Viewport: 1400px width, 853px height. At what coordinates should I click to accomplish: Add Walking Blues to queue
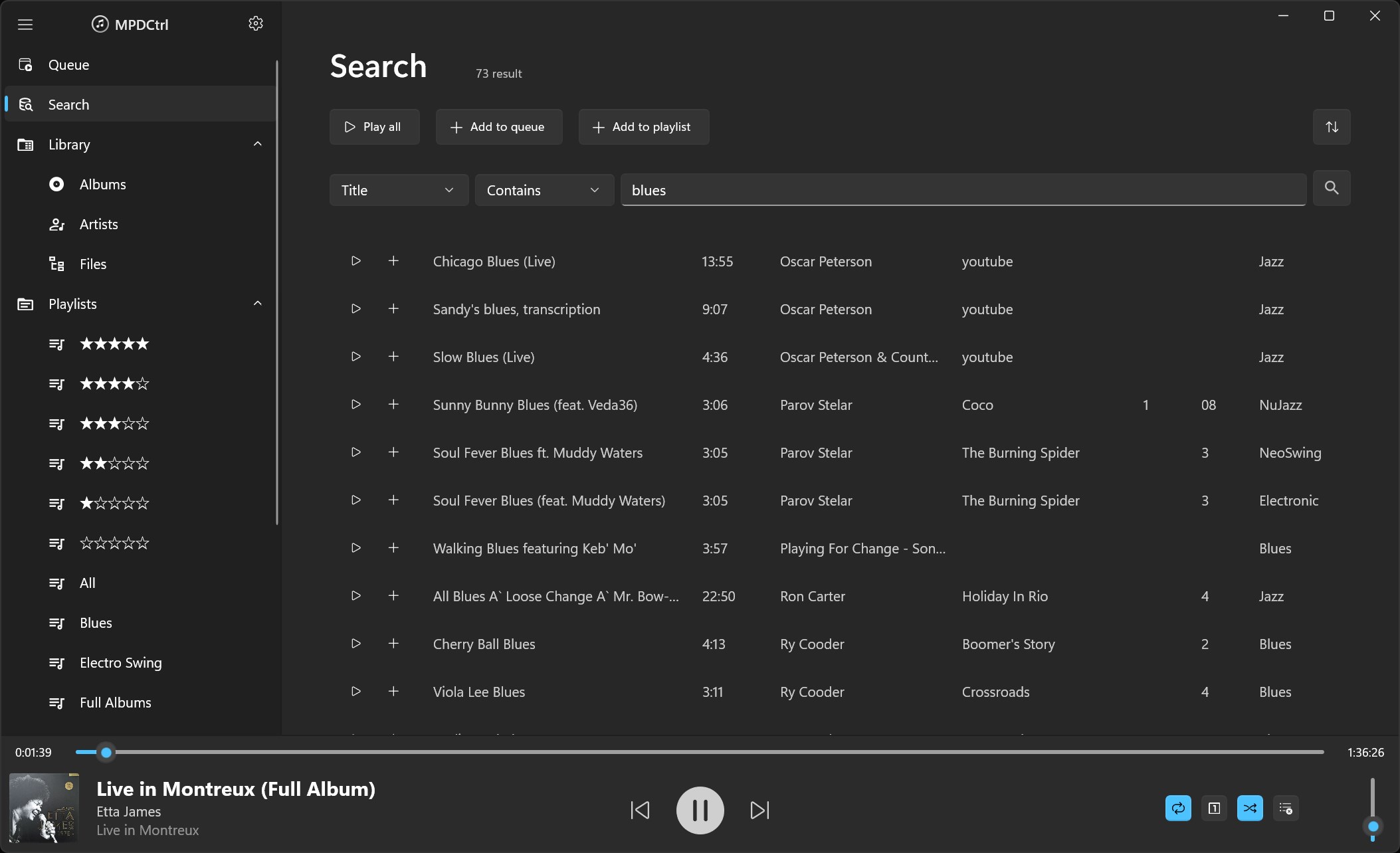click(393, 548)
